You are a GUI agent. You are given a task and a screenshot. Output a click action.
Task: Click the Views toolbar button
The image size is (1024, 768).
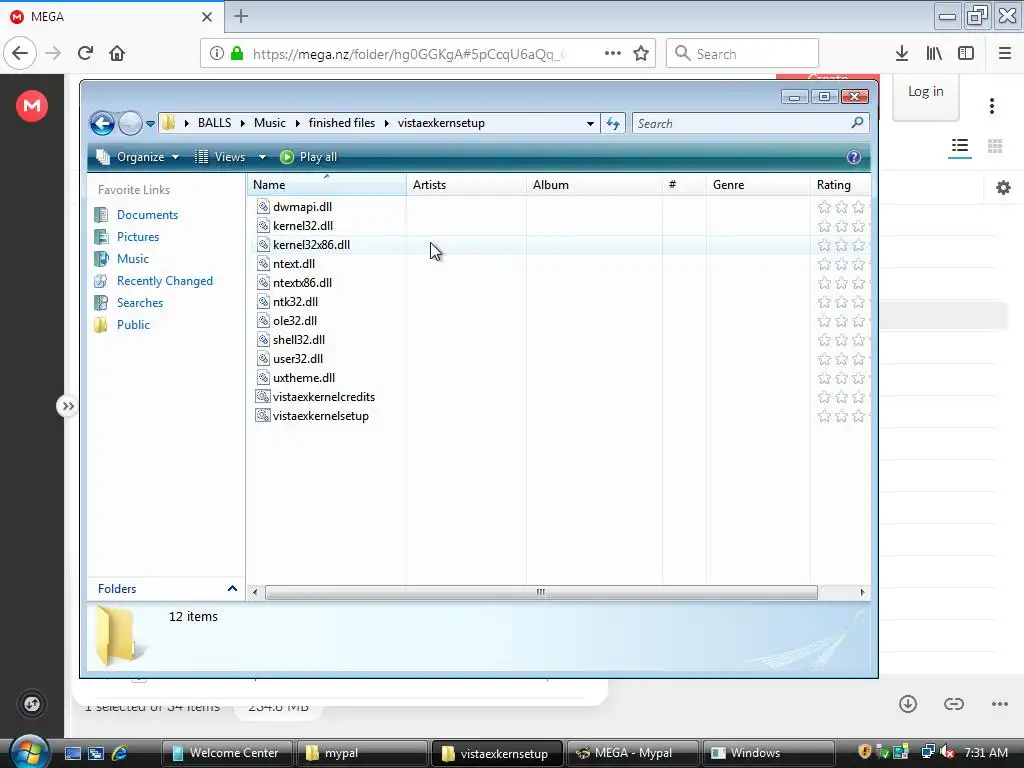[x=220, y=157]
